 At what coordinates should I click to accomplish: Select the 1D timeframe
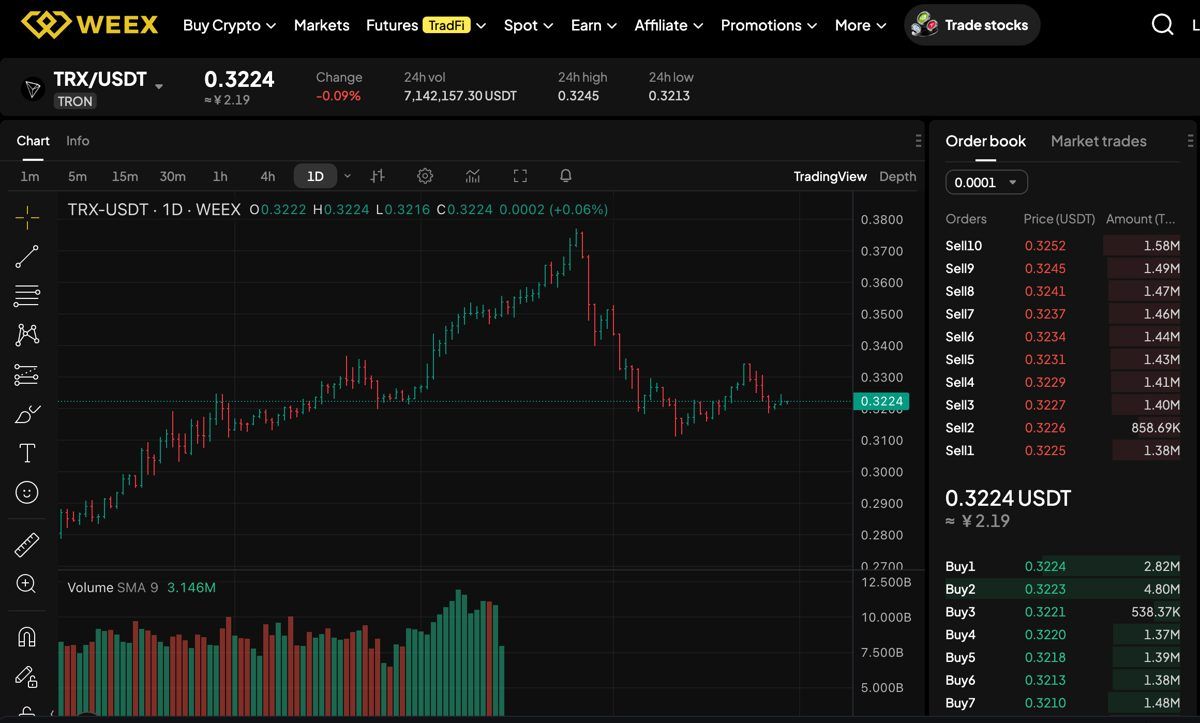click(x=315, y=176)
